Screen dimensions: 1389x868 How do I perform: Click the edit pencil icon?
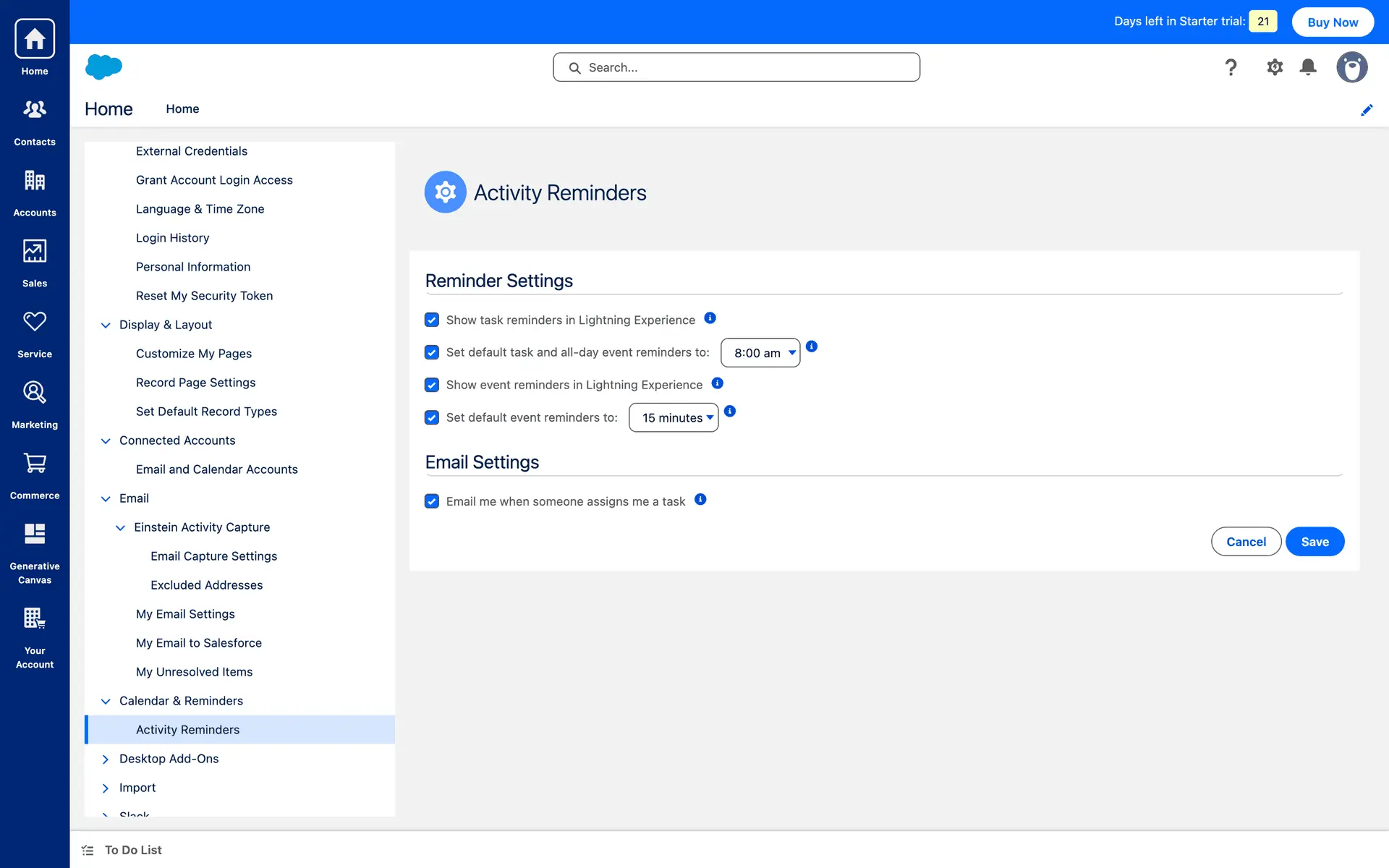[1367, 110]
